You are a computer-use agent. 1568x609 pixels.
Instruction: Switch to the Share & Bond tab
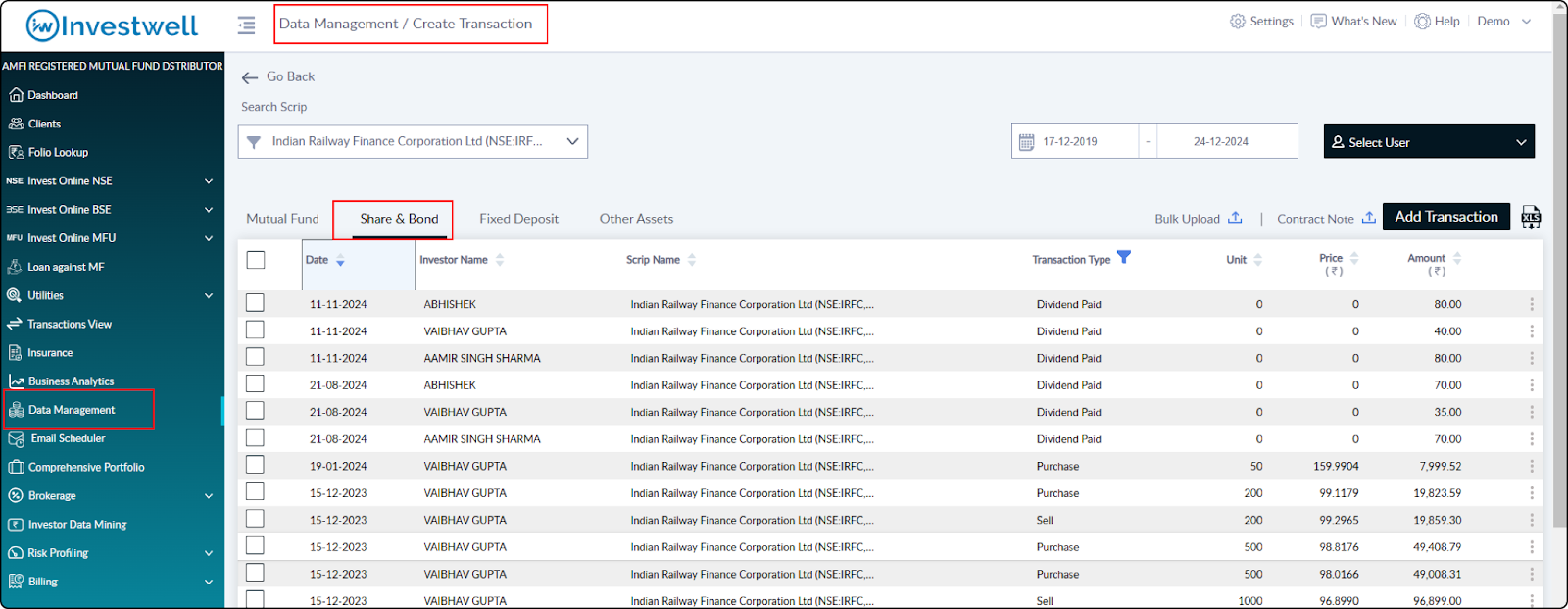click(x=399, y=219)
